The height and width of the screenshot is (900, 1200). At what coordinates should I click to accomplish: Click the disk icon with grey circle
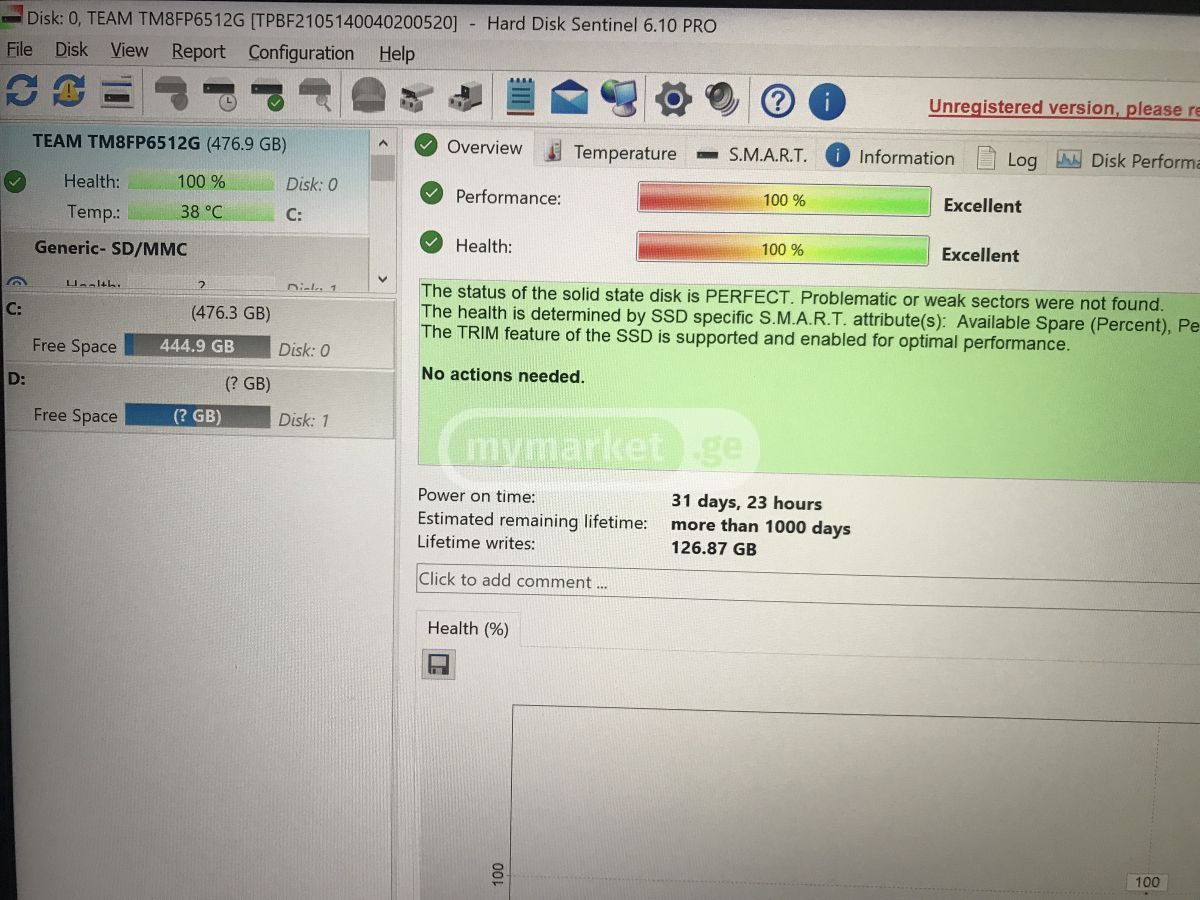(172, 95)
